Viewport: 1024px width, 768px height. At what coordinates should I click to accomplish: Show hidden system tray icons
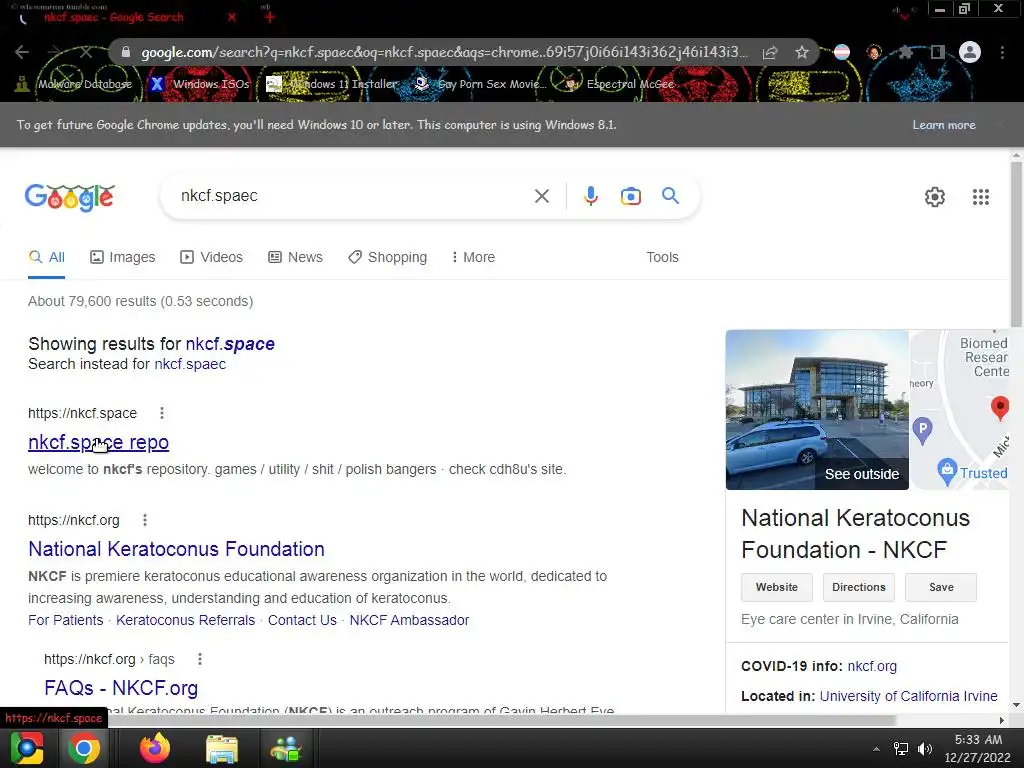876,748
